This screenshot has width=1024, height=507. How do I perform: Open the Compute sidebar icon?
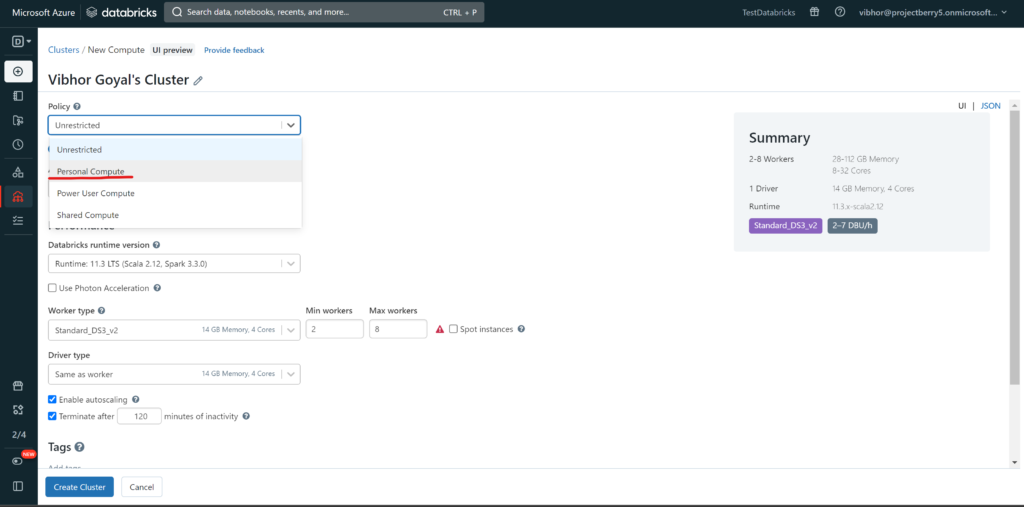click(x=18, y=197)
